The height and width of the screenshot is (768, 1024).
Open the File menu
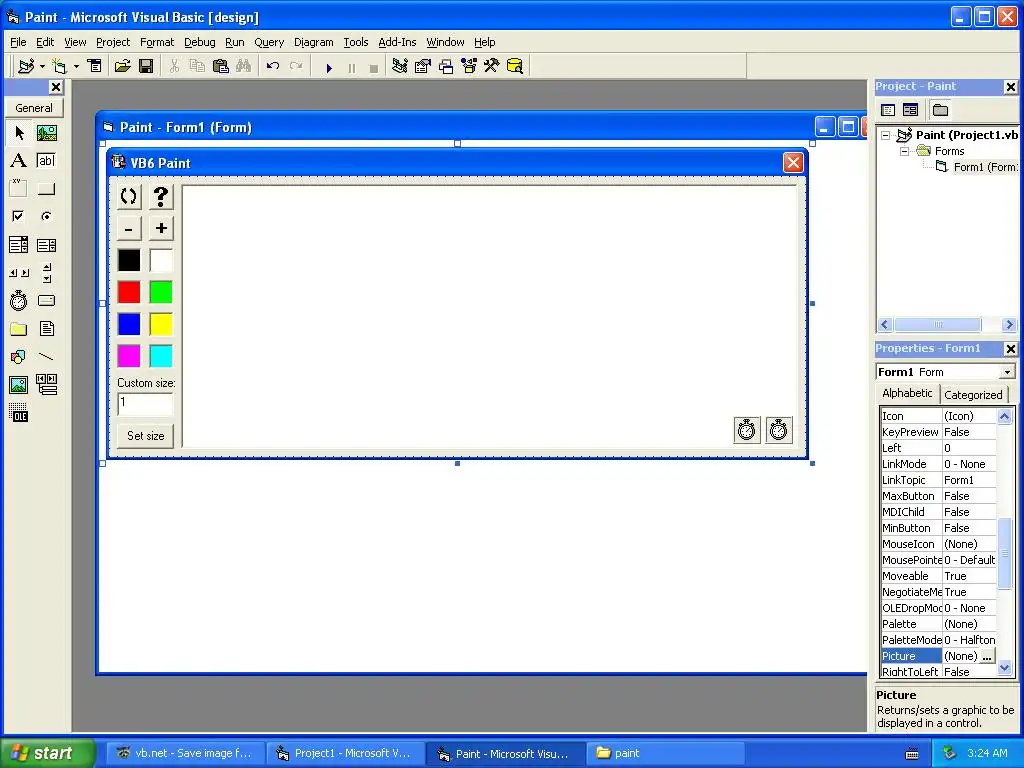pyautogui.click(x=18, y=42)
